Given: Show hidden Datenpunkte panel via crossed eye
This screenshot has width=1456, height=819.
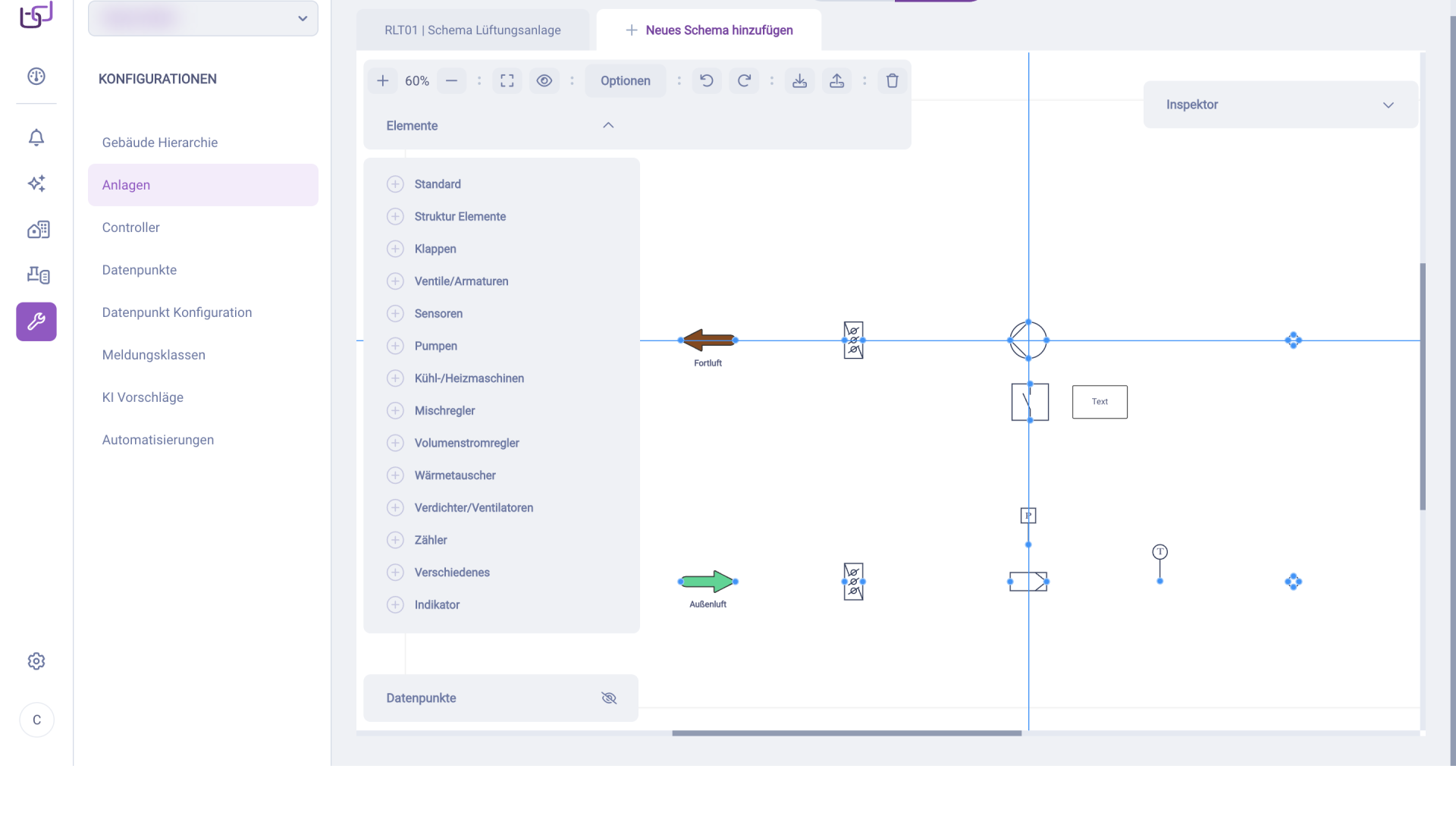Looking at the screenshot, I should [x=608, y=698].
